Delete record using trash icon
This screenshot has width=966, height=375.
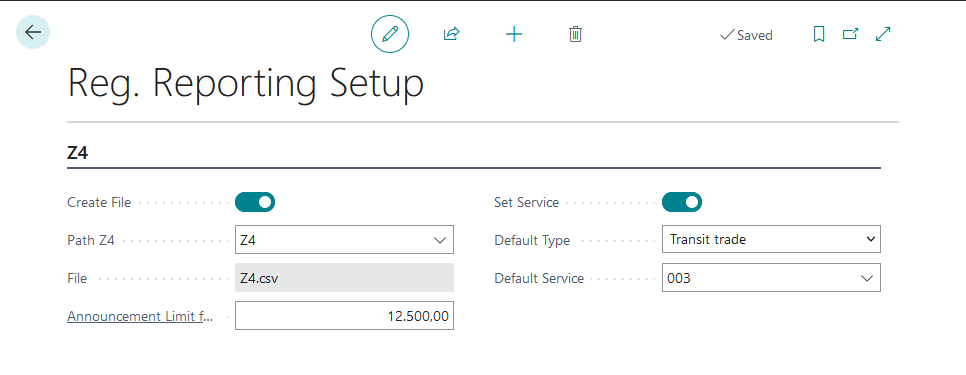coord(575,34)
